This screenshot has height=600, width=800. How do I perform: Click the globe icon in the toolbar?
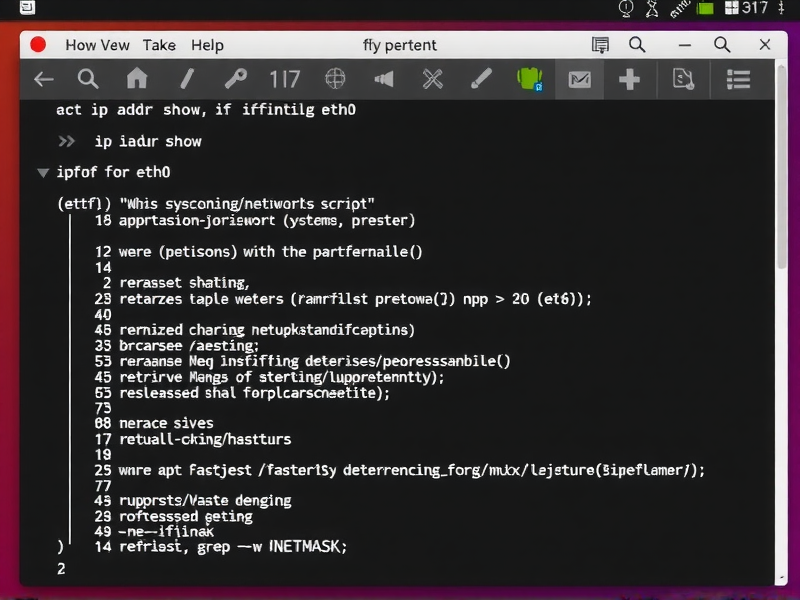click(335, 80)
